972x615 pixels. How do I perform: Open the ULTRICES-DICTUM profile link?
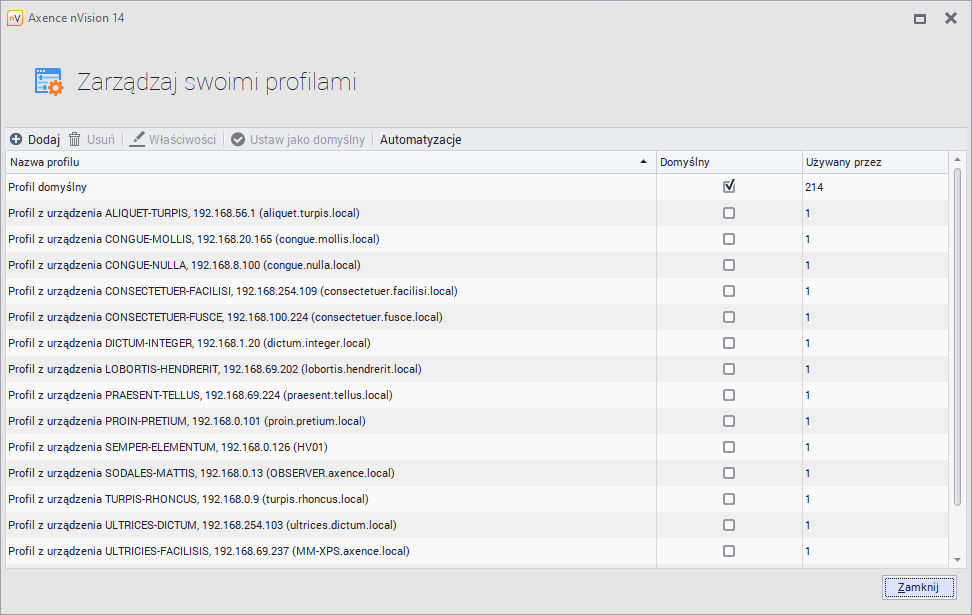[190, 525]
